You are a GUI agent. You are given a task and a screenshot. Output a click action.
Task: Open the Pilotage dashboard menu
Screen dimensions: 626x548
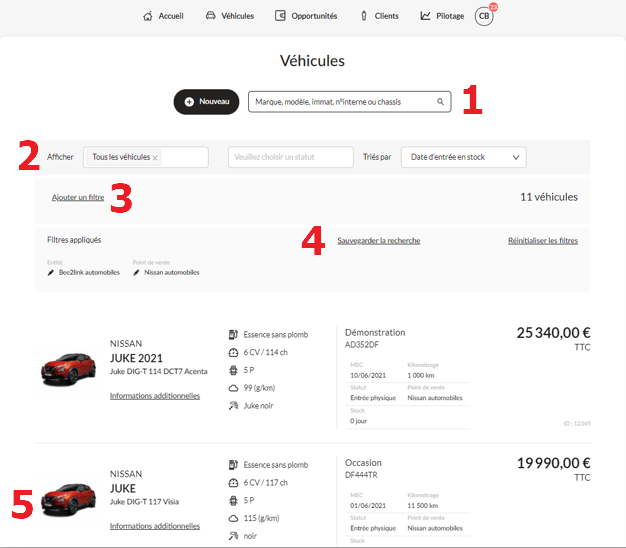click(x=442, y=16)
